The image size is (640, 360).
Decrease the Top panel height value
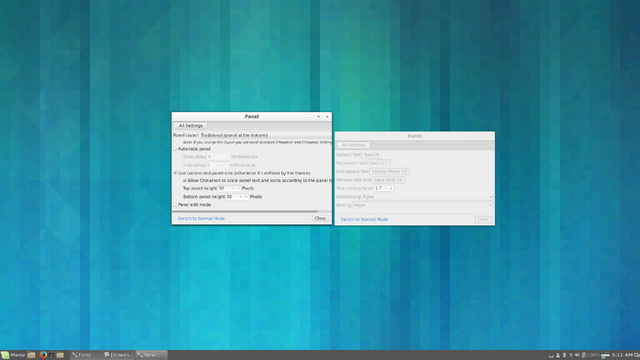coord(233,189)
